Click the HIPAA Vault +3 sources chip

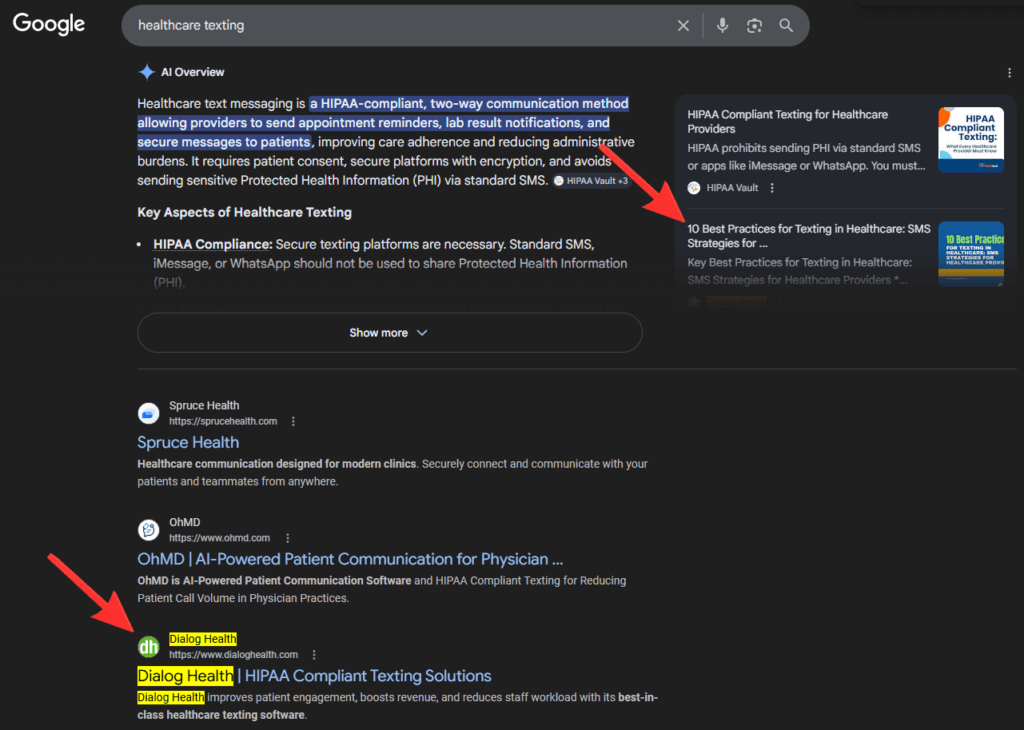pos(590,181)
